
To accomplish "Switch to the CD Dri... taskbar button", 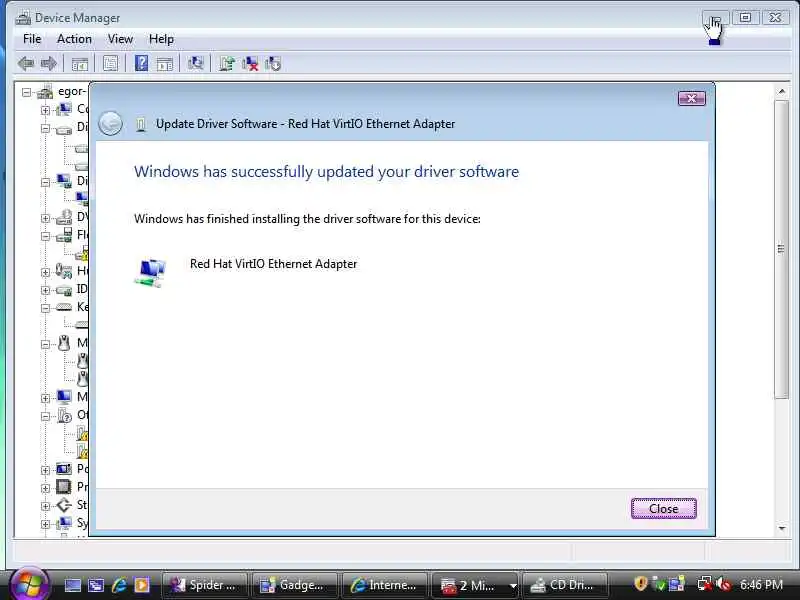I will click(565, 585).
